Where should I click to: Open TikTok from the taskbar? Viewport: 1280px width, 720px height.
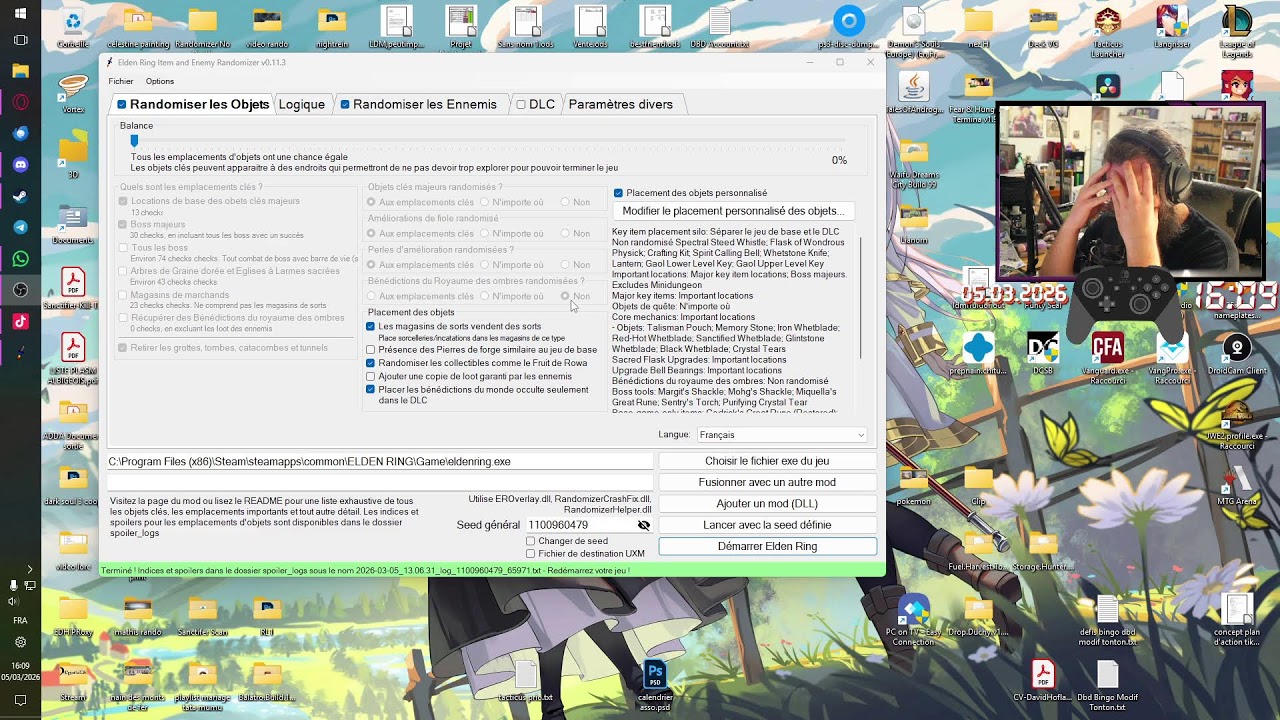[x=21, y=321]
